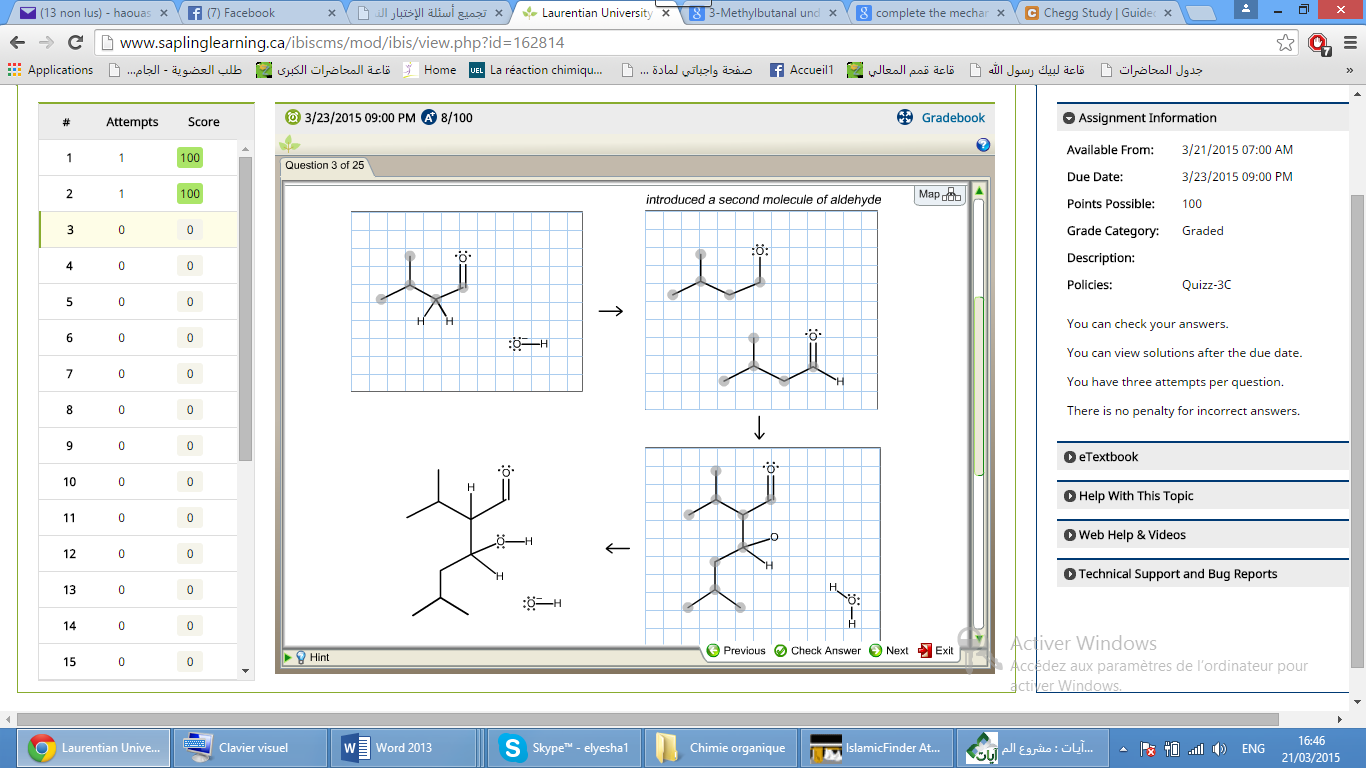Viewport: 1366px width, 768px height.
Task: Open the Map overview of questions
Action: coord(938,195)
